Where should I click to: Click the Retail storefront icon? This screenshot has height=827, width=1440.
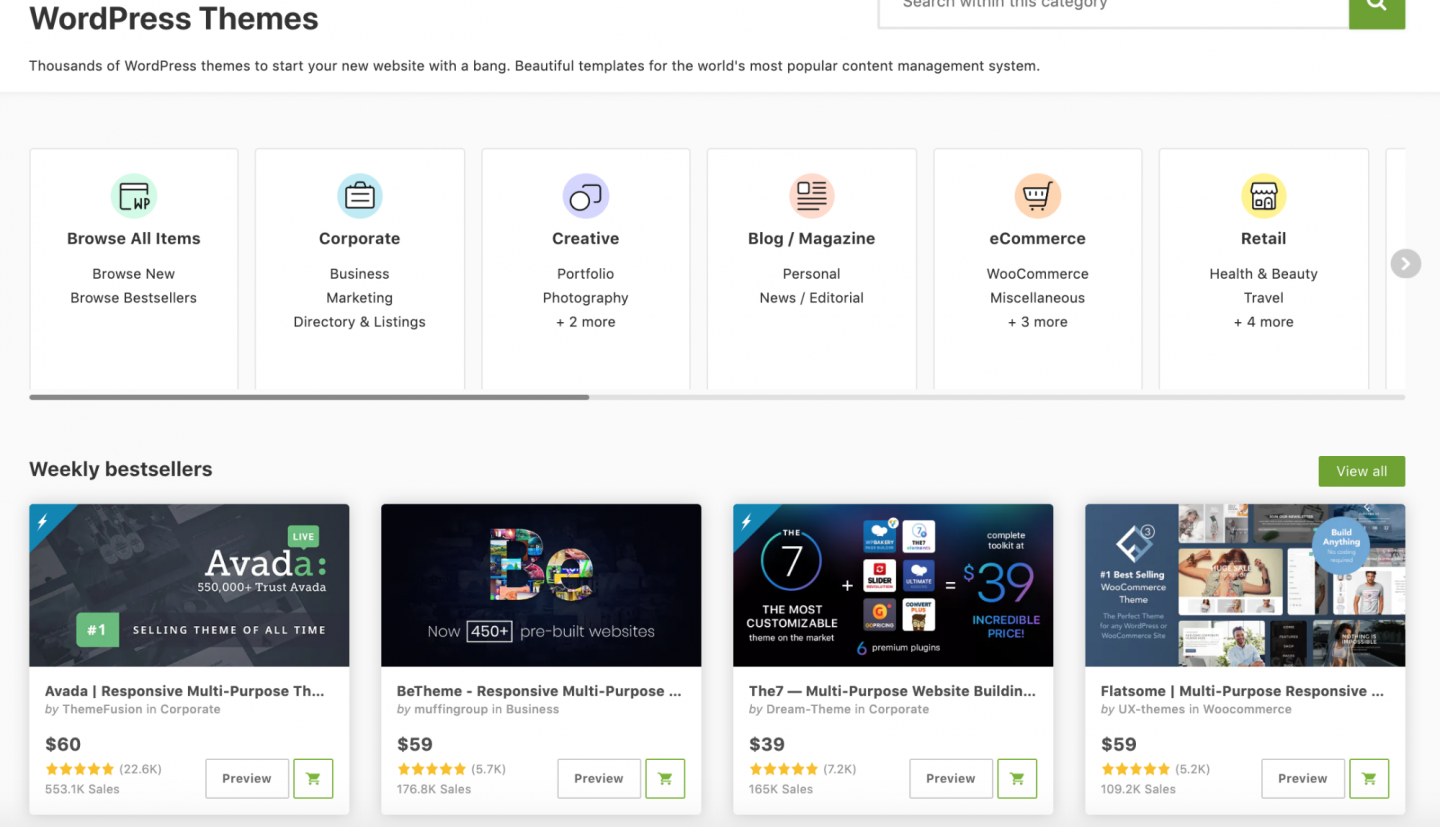(1264, 196)
